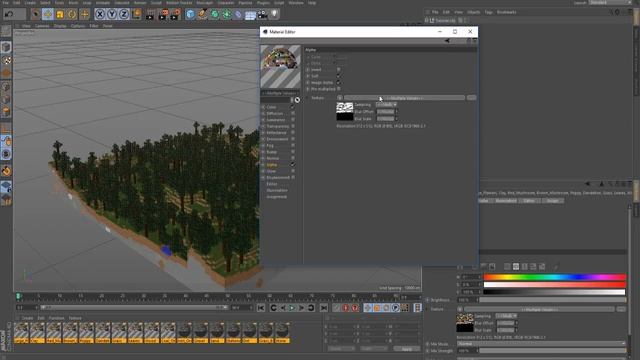Click the material preview in Material Editor
Image resolution: width=640 pixels, height=360 pixels.
(280, 66)
